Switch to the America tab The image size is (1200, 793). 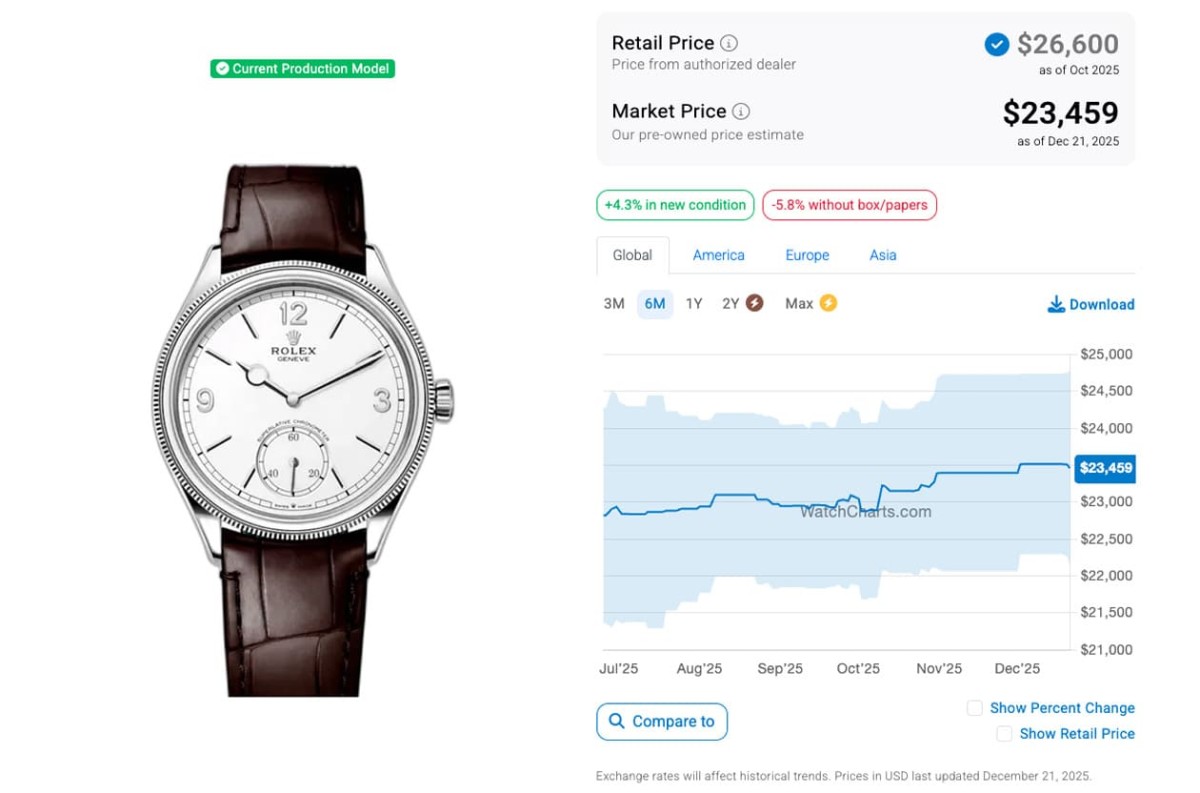coord(718,255)
